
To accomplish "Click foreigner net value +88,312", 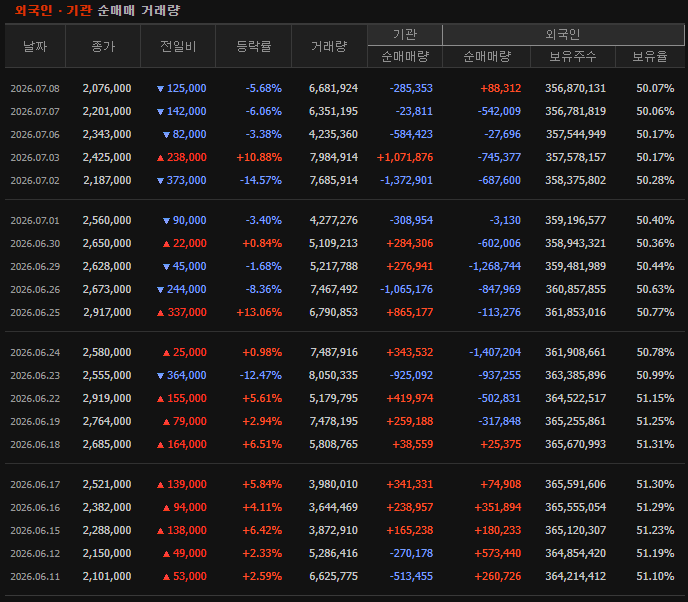I will click(x=501, y=88).
